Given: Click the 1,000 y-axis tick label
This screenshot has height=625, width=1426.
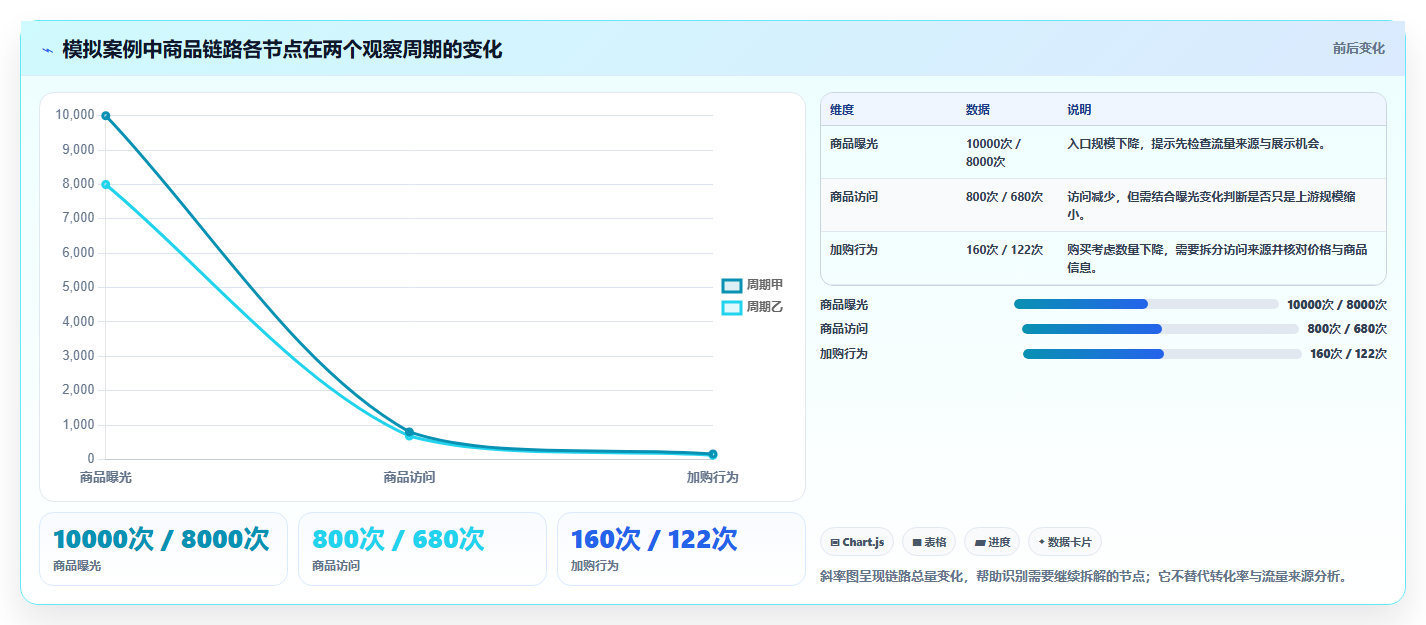Looking at the screenshot, I should (x=78, y=425).
